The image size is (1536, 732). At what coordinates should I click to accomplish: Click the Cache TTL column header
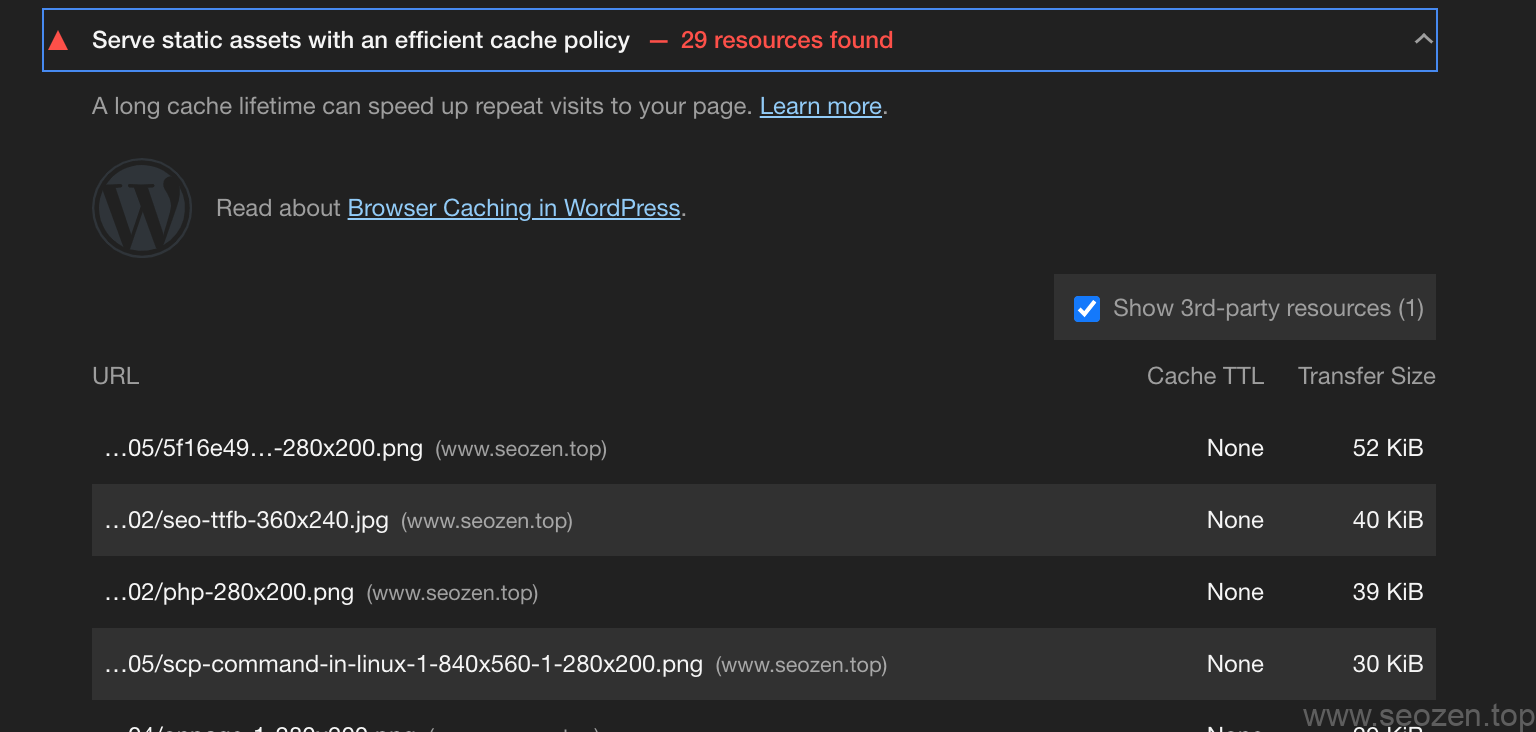(1205, 376)
